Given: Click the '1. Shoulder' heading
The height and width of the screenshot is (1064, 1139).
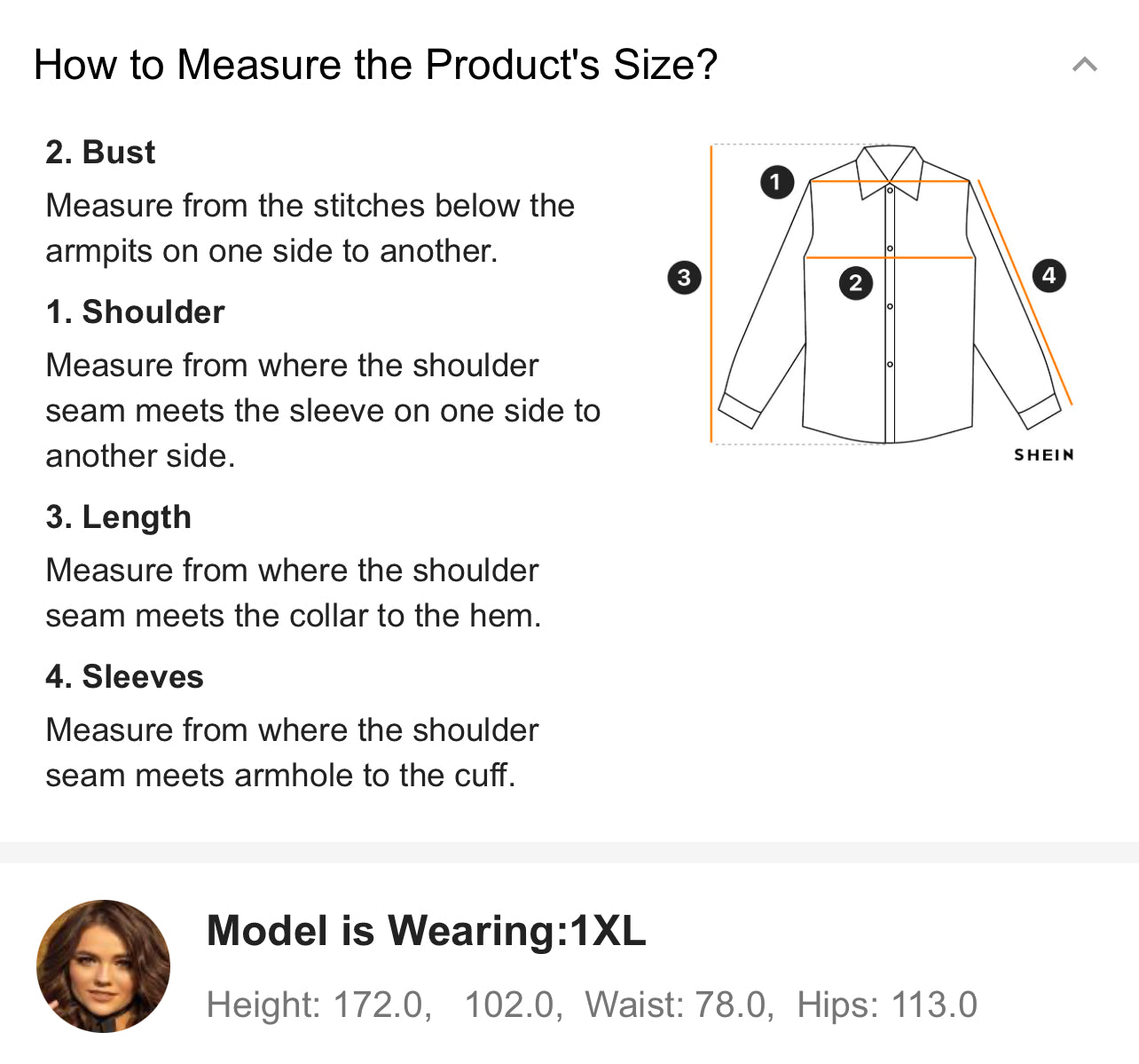Looking at the screenshot, I should (x=135, y=312).
